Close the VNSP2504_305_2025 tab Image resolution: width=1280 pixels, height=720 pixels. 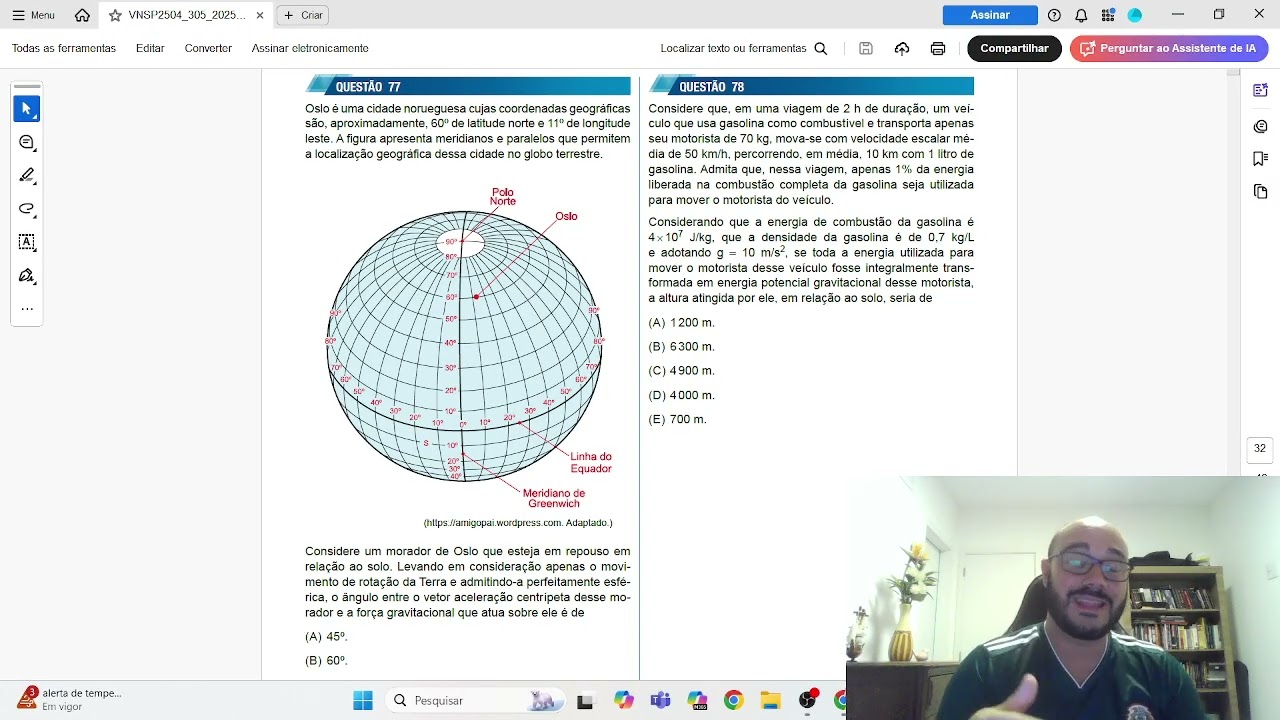click(260, 15)
